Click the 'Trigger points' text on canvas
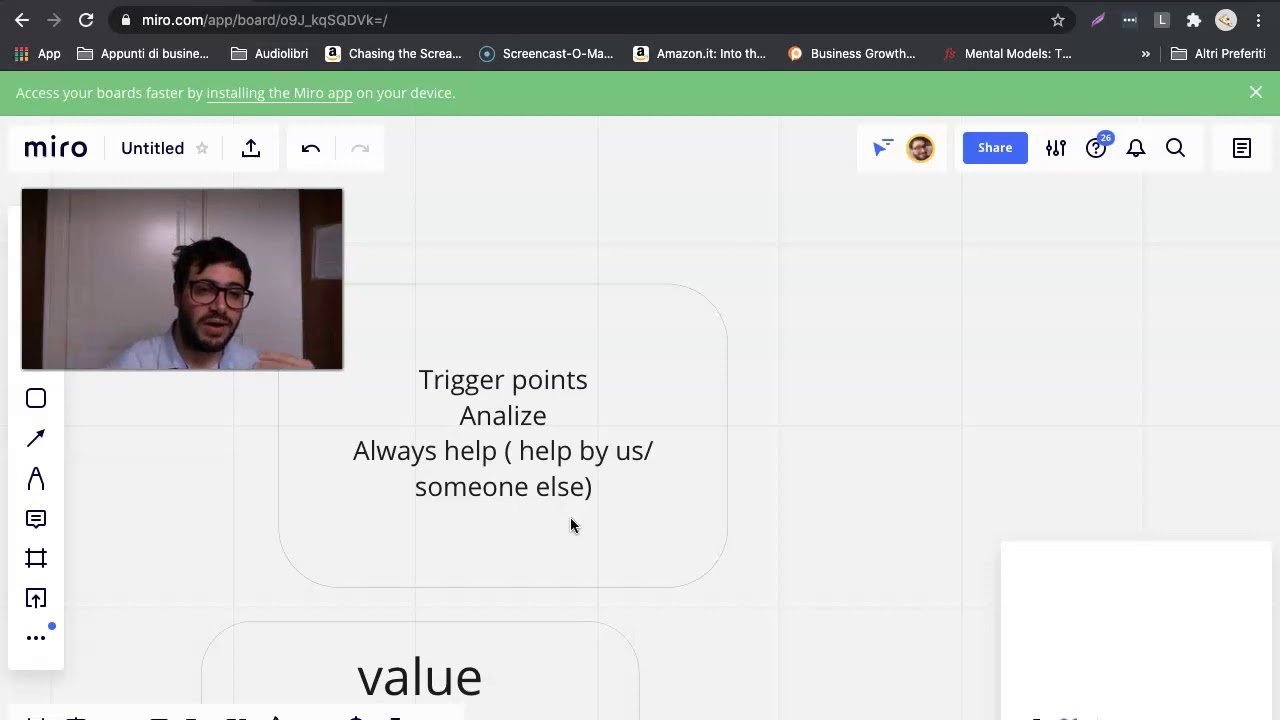This screenshot has height=720, width=1280. (x=503, y=380)
